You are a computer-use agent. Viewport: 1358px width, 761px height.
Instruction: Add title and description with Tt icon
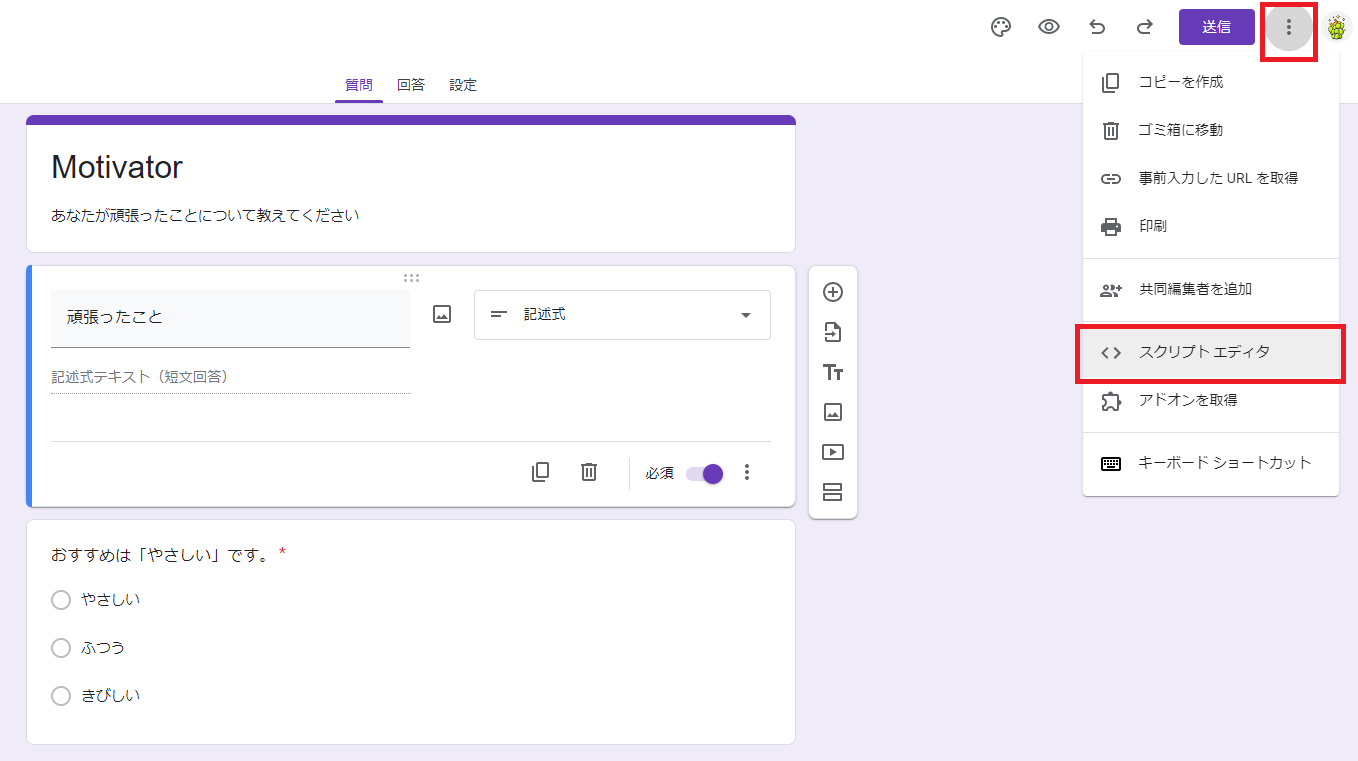click(833, 372)
